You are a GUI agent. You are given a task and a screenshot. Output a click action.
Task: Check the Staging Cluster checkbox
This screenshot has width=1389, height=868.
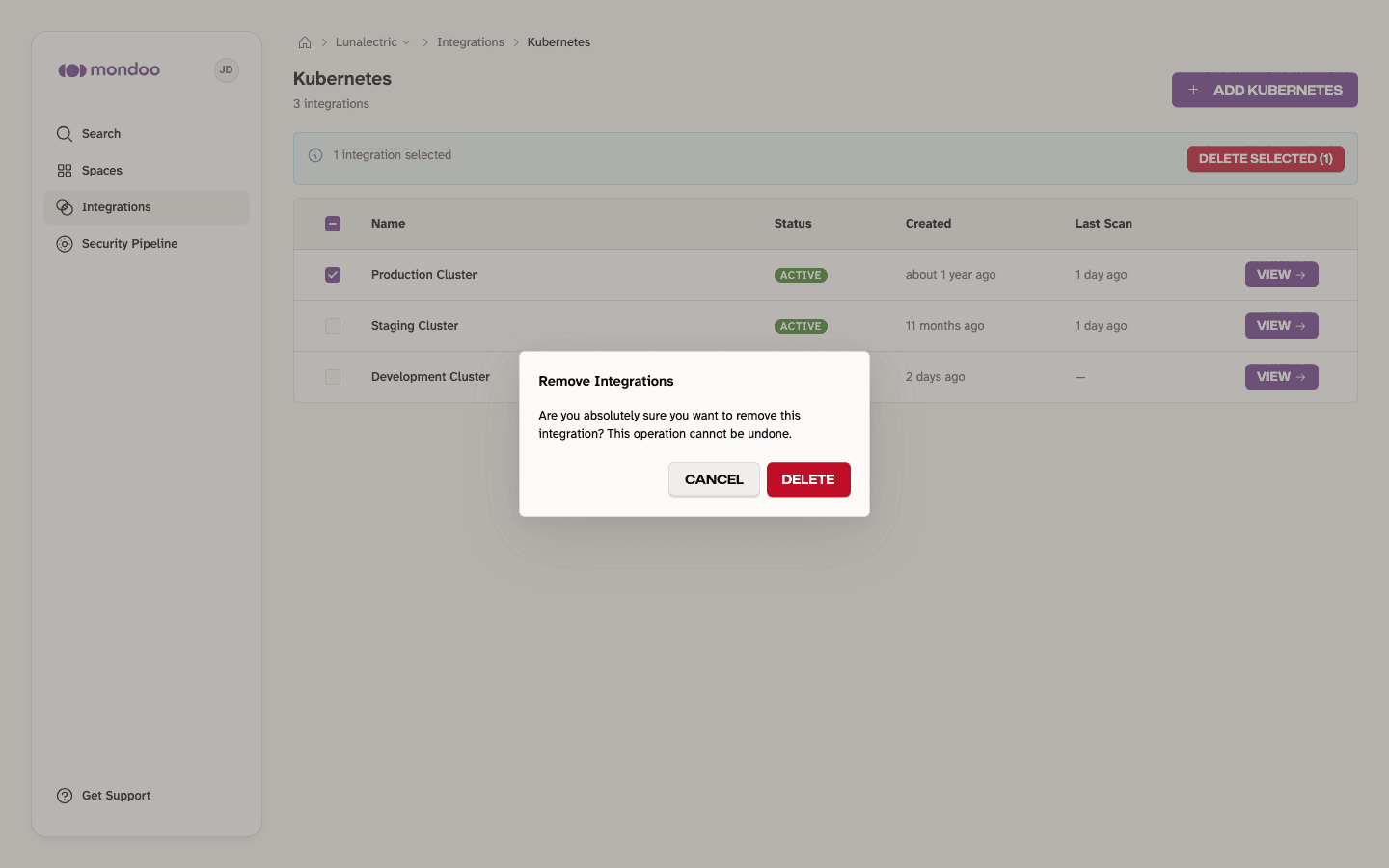click(333, 326)
